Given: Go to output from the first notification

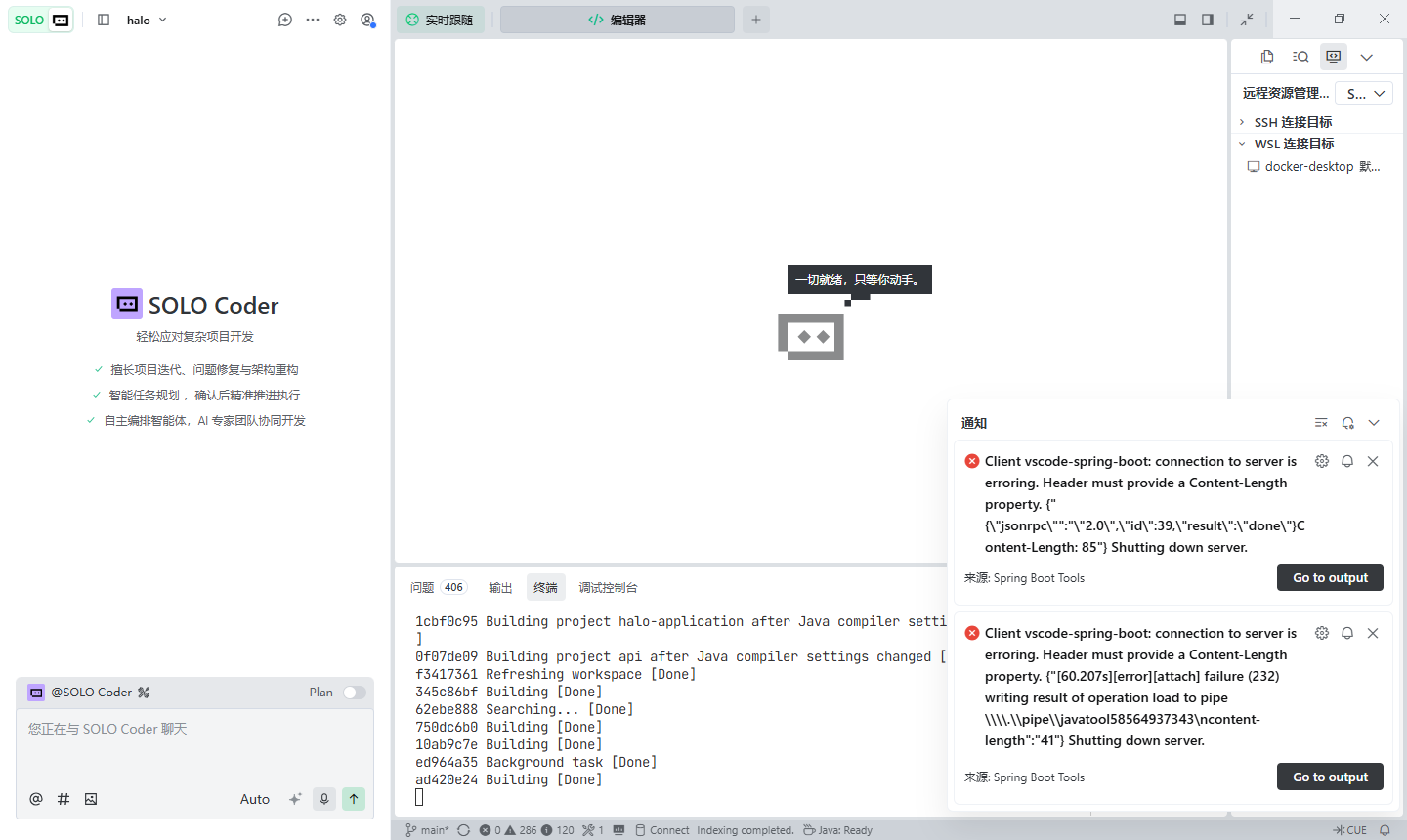Looking at the screenshot, I should coord(1330,577).
